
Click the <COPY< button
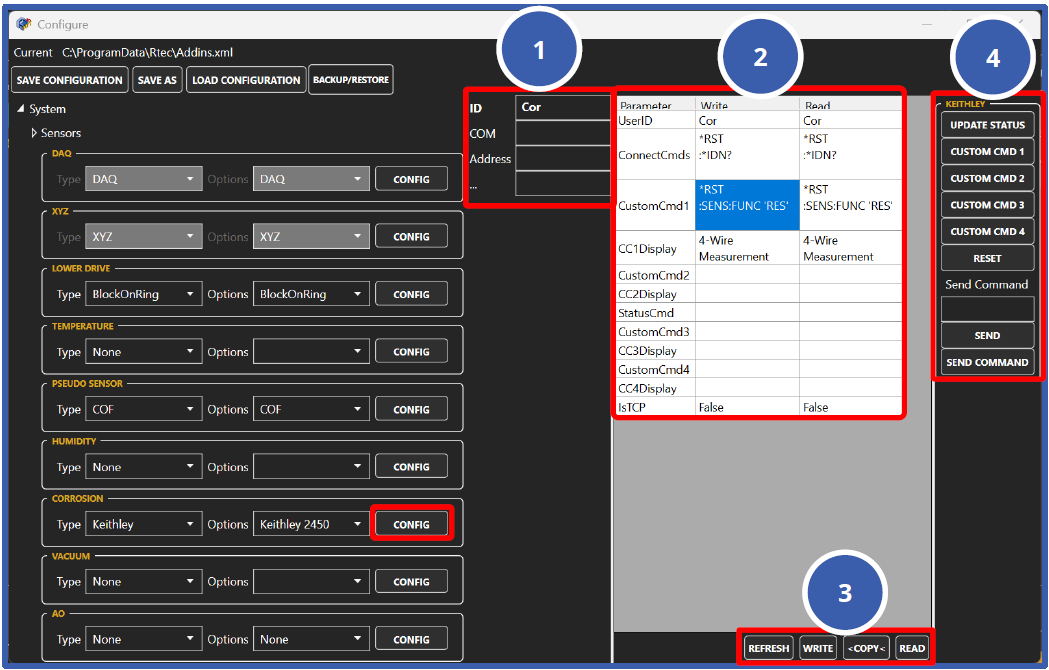pos(866,647)
